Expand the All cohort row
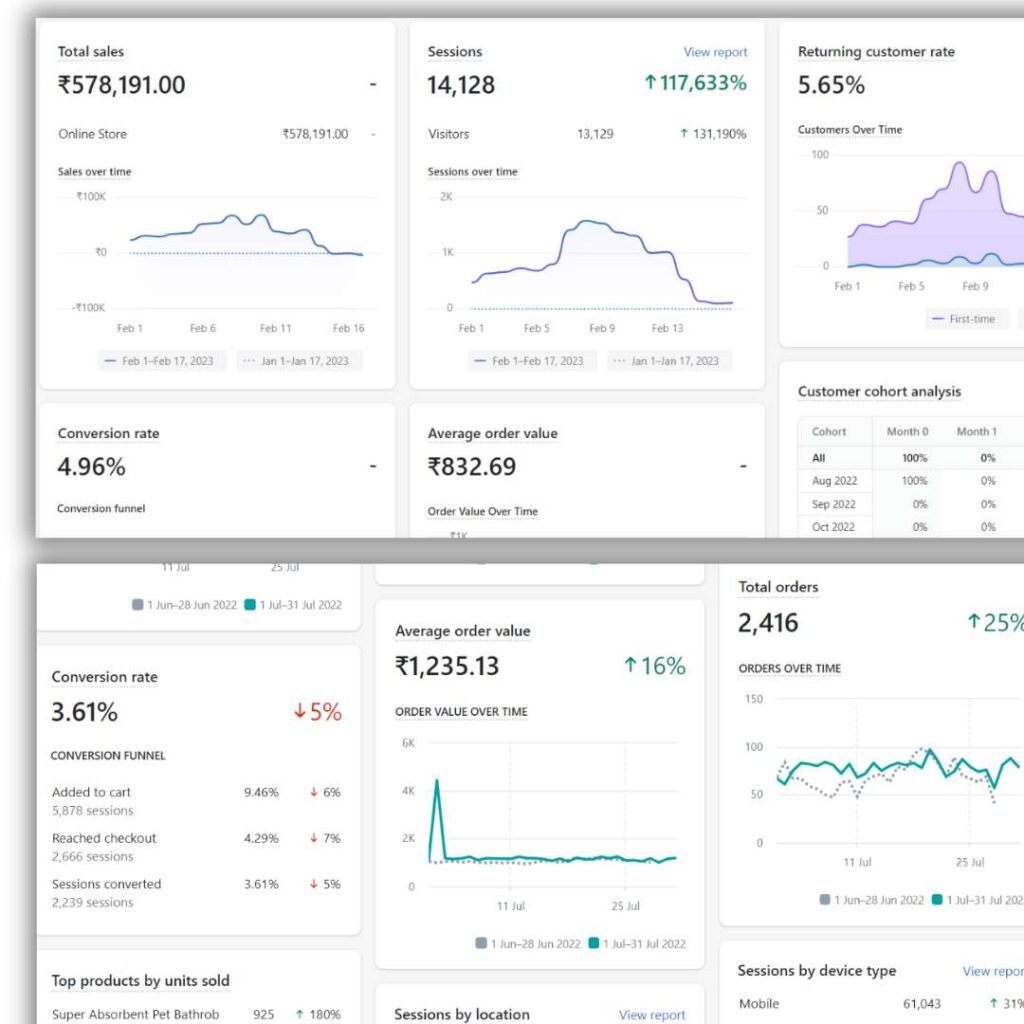Screen dimensions: 1024x1024 coord(819,458)
